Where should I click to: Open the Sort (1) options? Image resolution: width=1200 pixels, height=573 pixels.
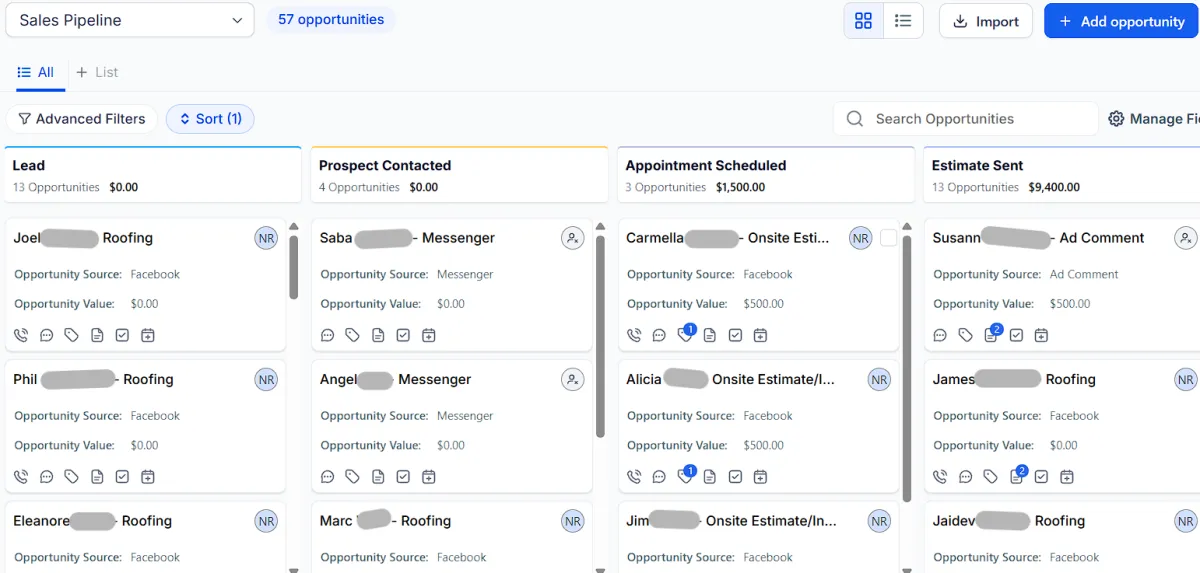pos(210,119)
